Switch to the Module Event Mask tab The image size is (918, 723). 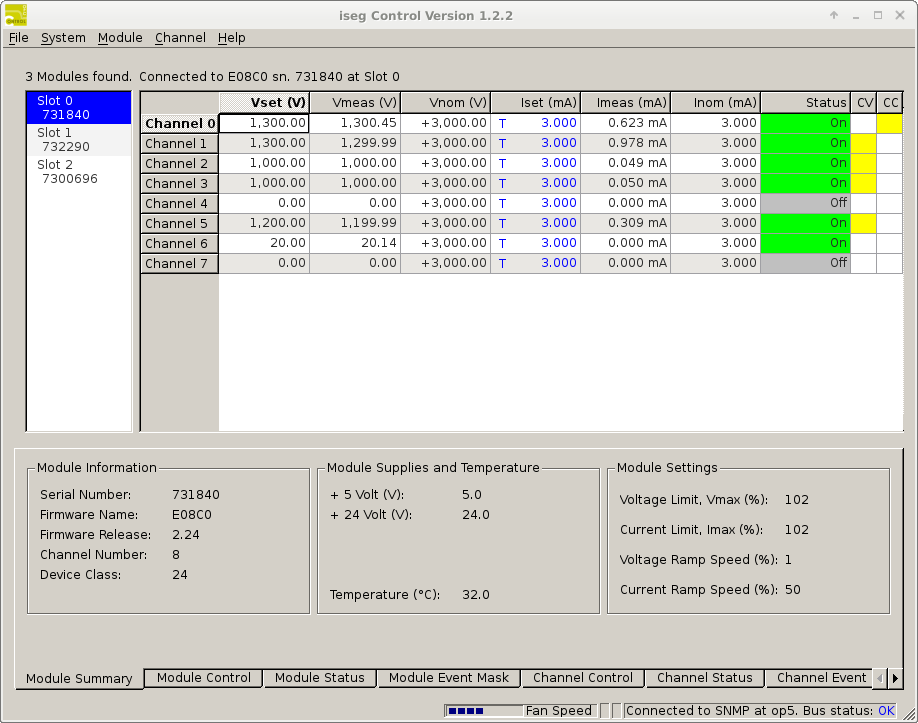tap(448, 678)
